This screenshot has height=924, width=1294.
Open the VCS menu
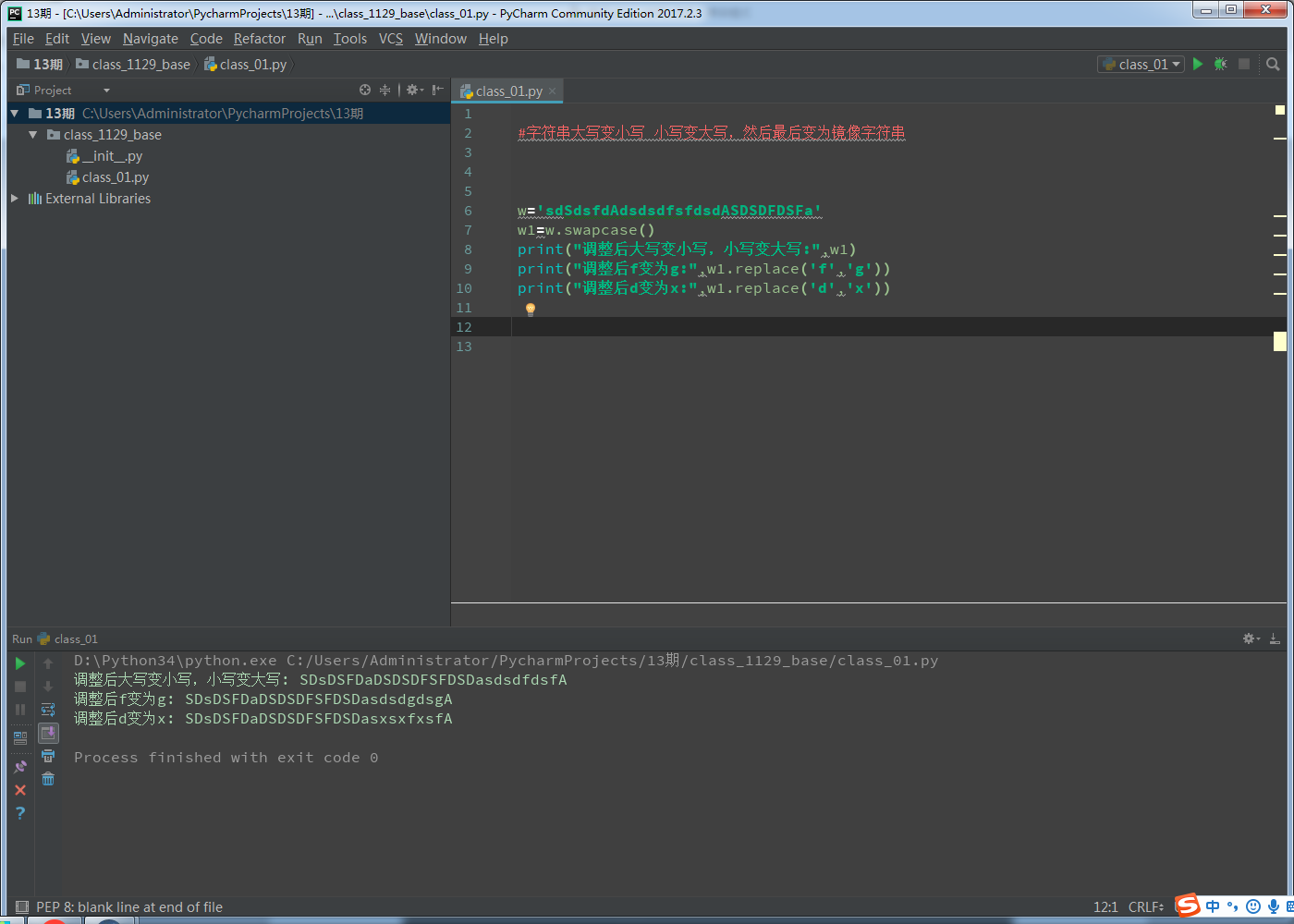pos(390,39)
